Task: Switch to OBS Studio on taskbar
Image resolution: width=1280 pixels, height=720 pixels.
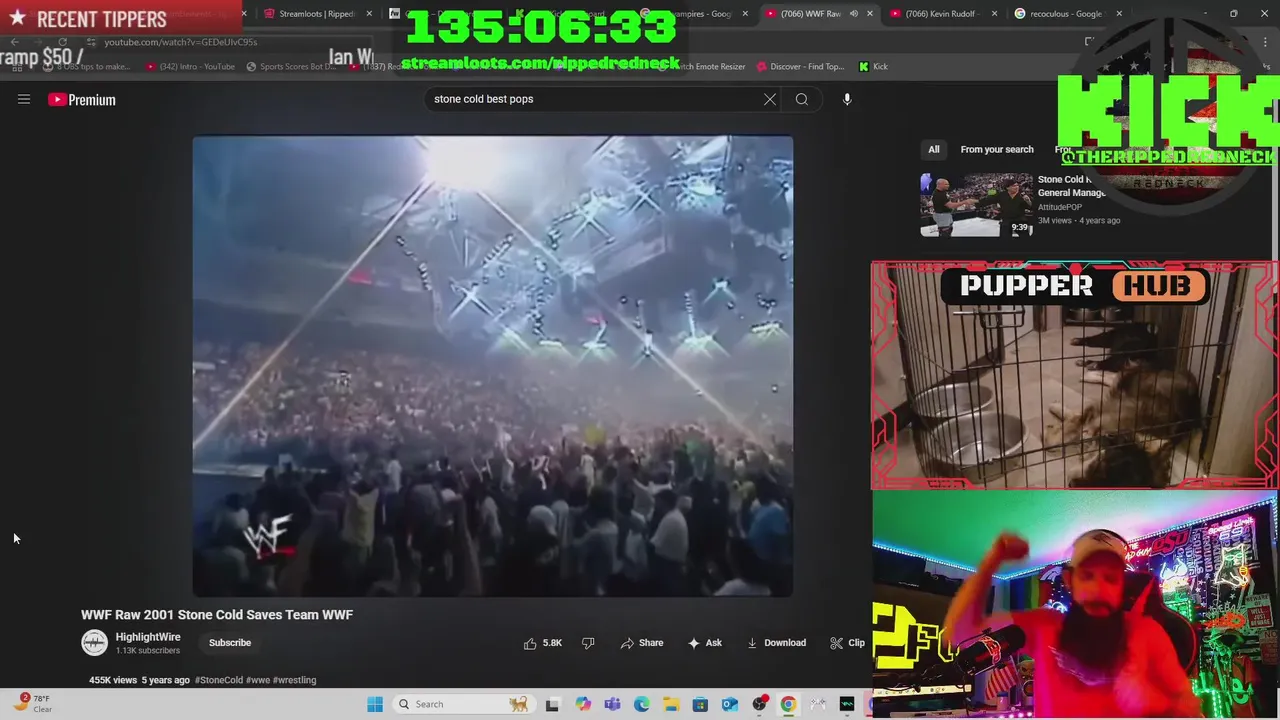Action: click(x=760, y=704)
